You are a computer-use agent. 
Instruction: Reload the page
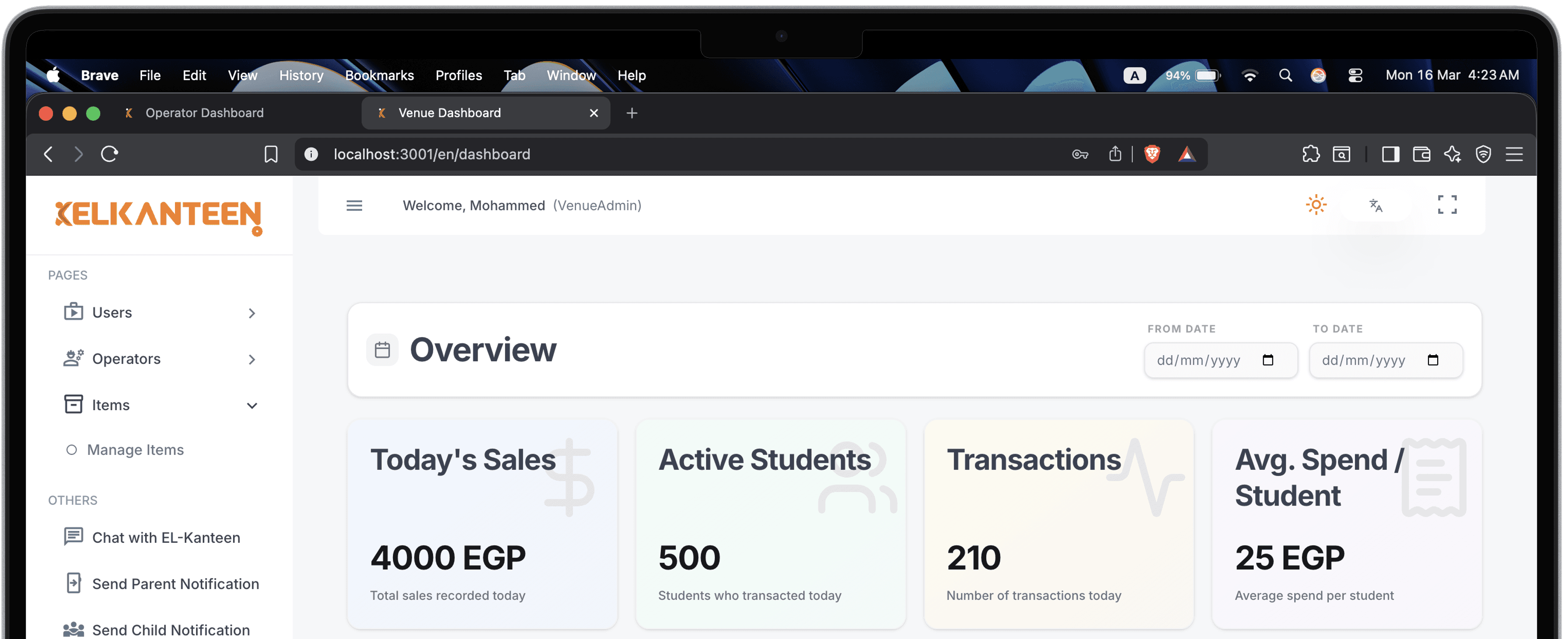tap(110, 154)
